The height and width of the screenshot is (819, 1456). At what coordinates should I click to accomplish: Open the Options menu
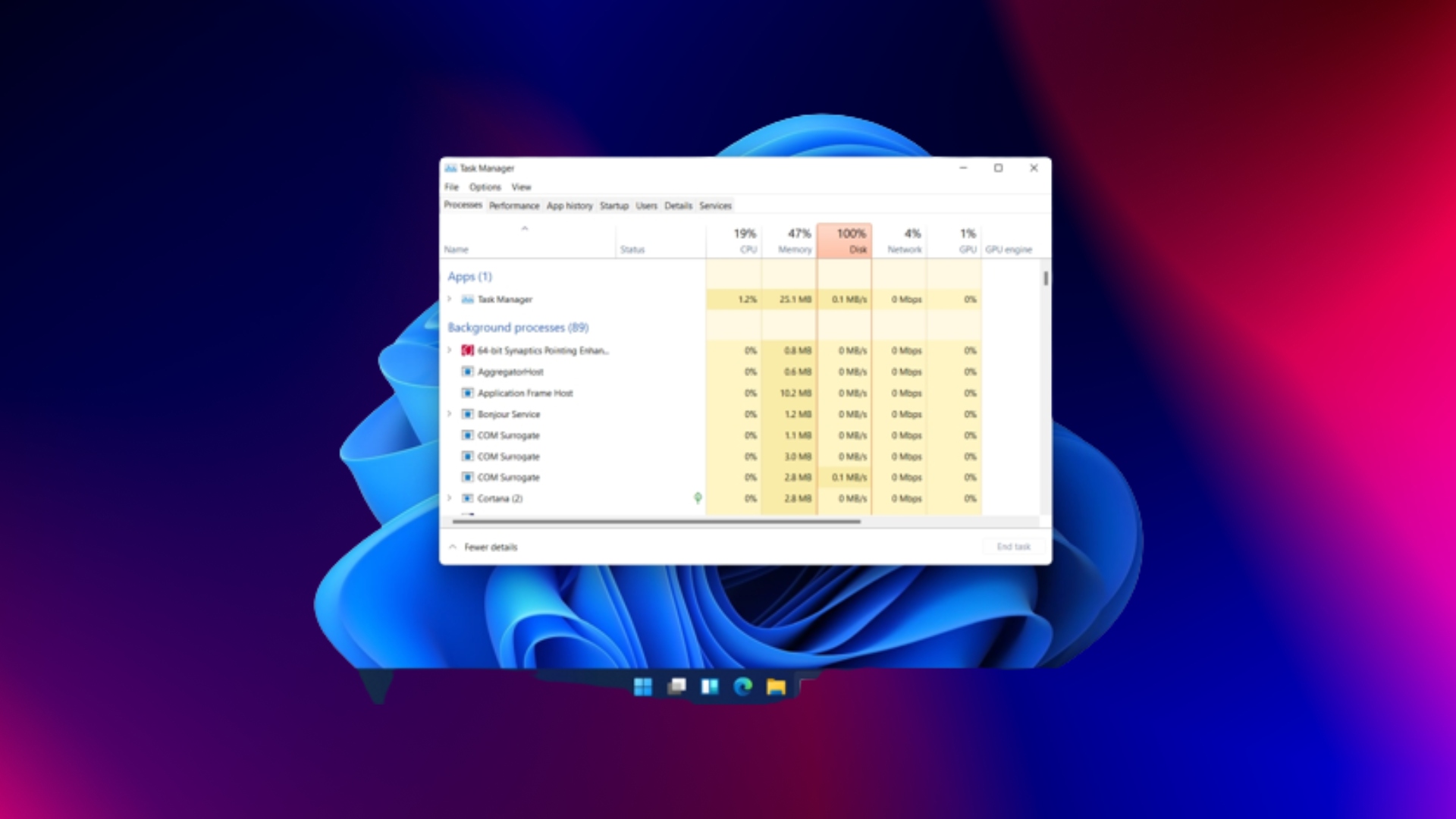pyautogui.click(x=485, y=187)
